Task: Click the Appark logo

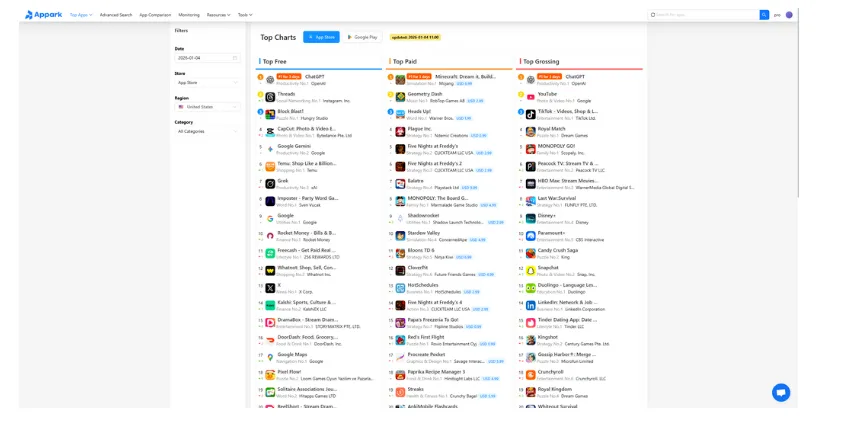Action: [x=45, y=15]
